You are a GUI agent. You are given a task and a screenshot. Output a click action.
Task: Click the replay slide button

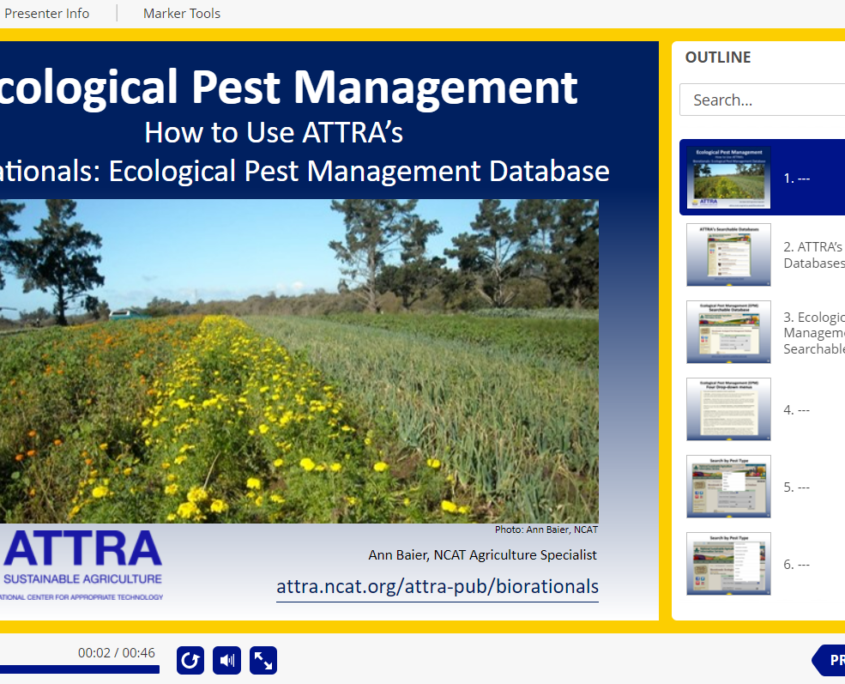pyautogui.click(x=191, y=660)
